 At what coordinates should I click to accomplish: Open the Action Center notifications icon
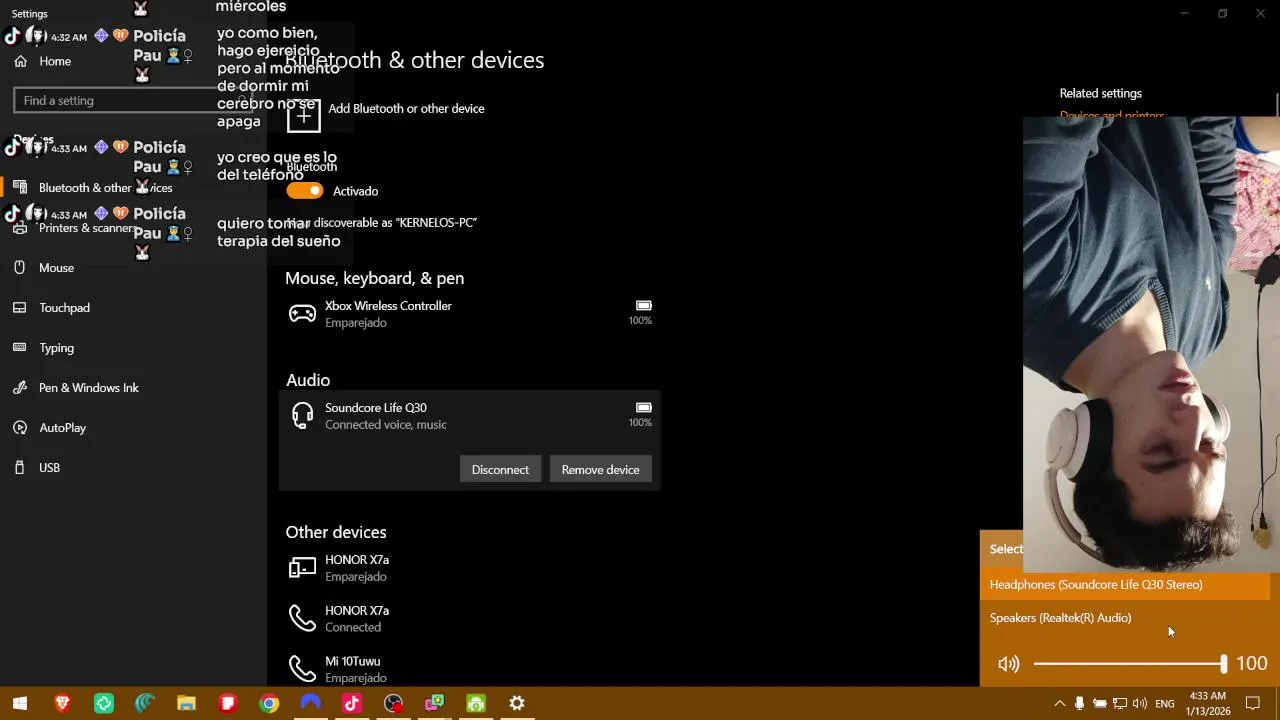tap(1253, 703)
